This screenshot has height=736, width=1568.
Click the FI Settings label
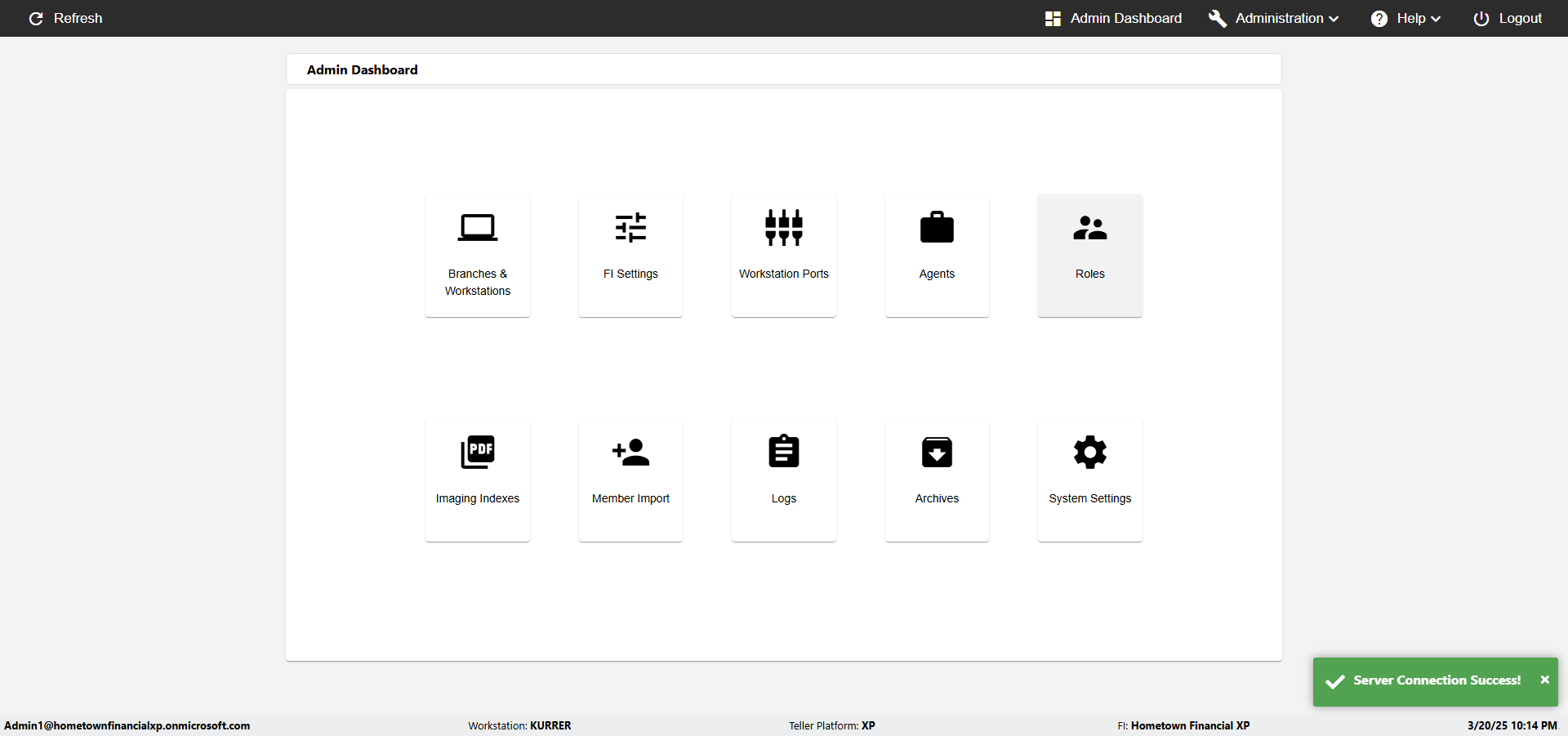pyautogui.click(x=630, y=274)
